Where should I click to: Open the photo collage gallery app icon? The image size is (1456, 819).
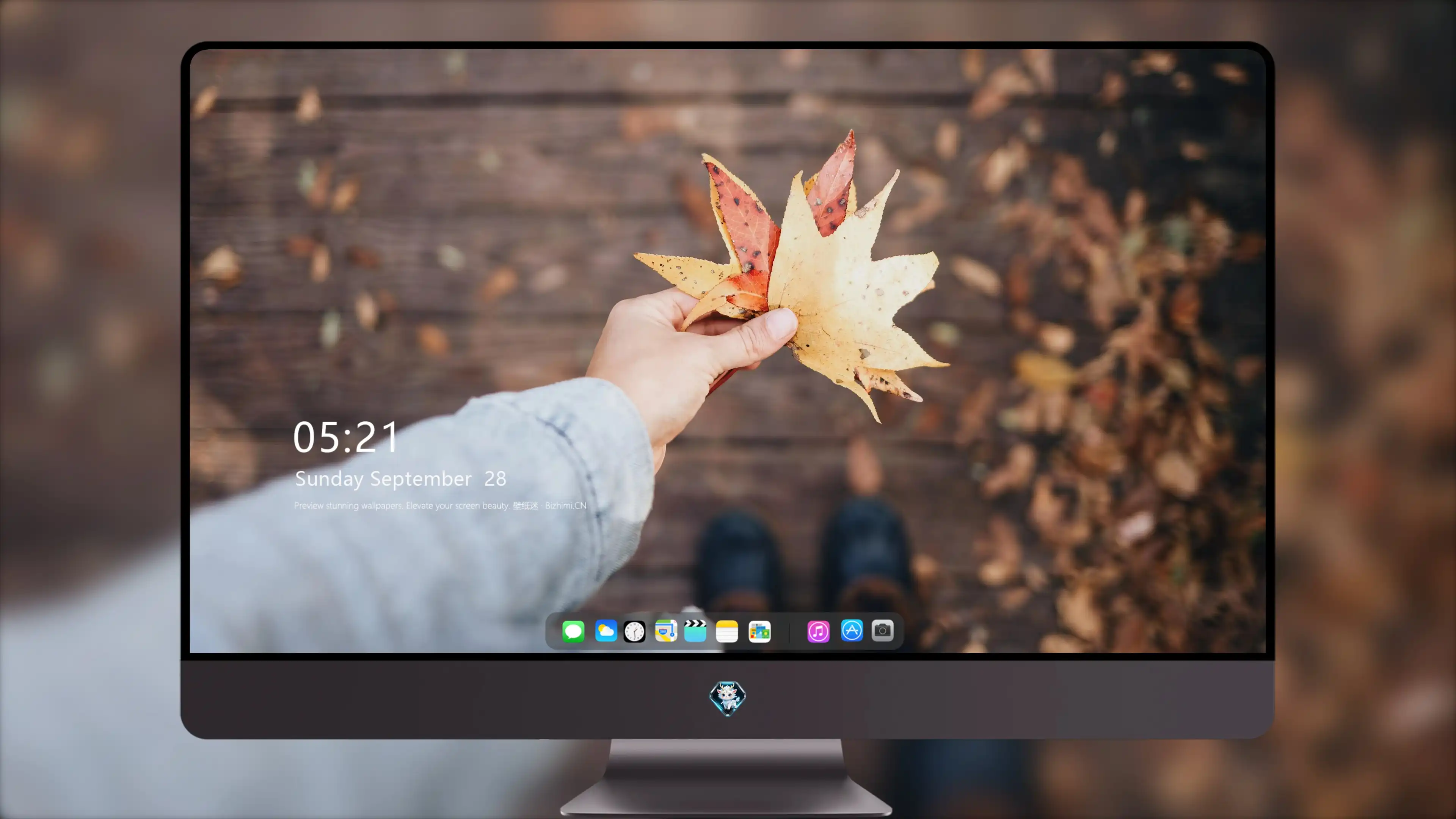click(x=759, y=631)
